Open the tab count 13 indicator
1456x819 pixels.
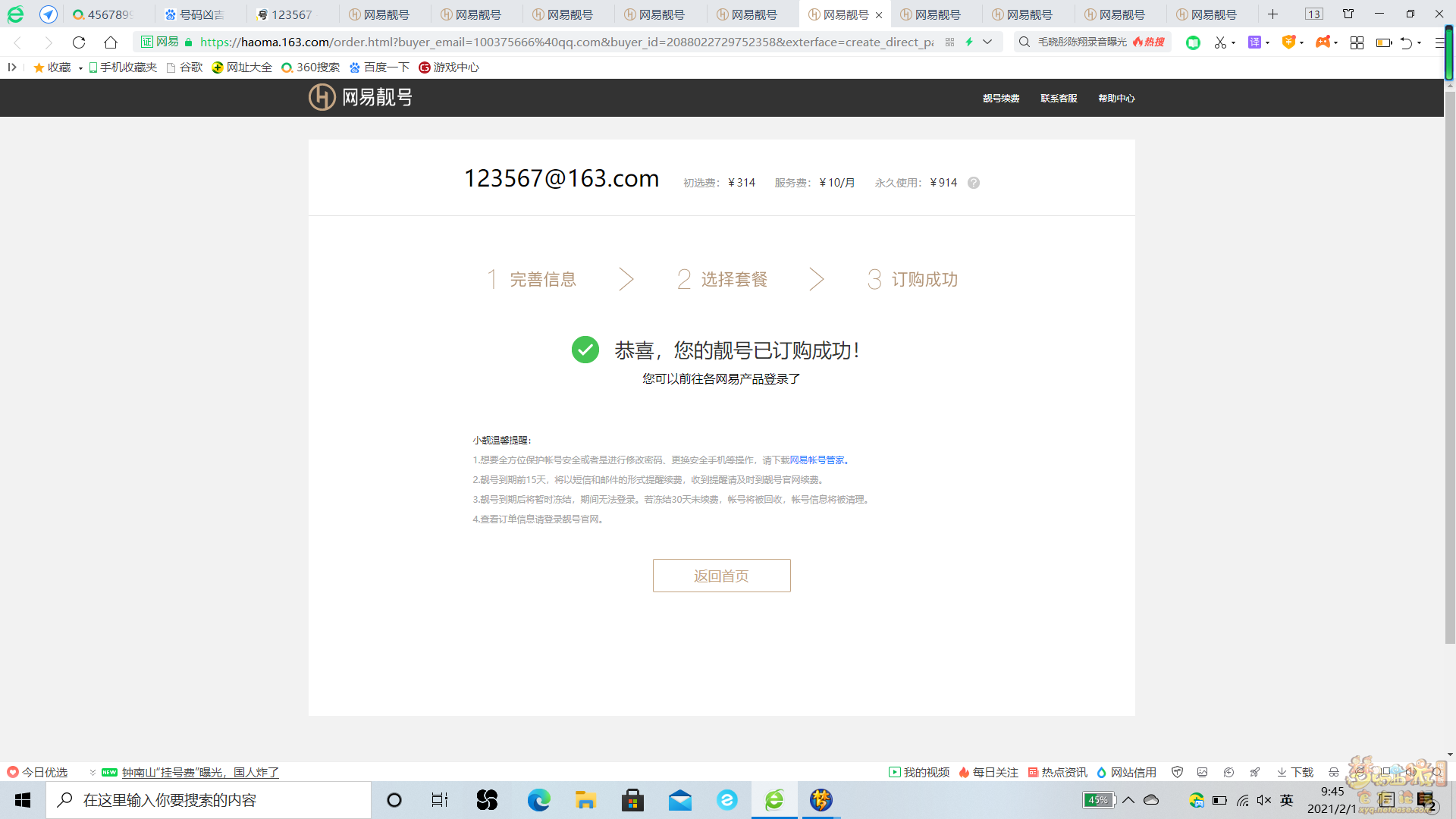click(1314, 14)
